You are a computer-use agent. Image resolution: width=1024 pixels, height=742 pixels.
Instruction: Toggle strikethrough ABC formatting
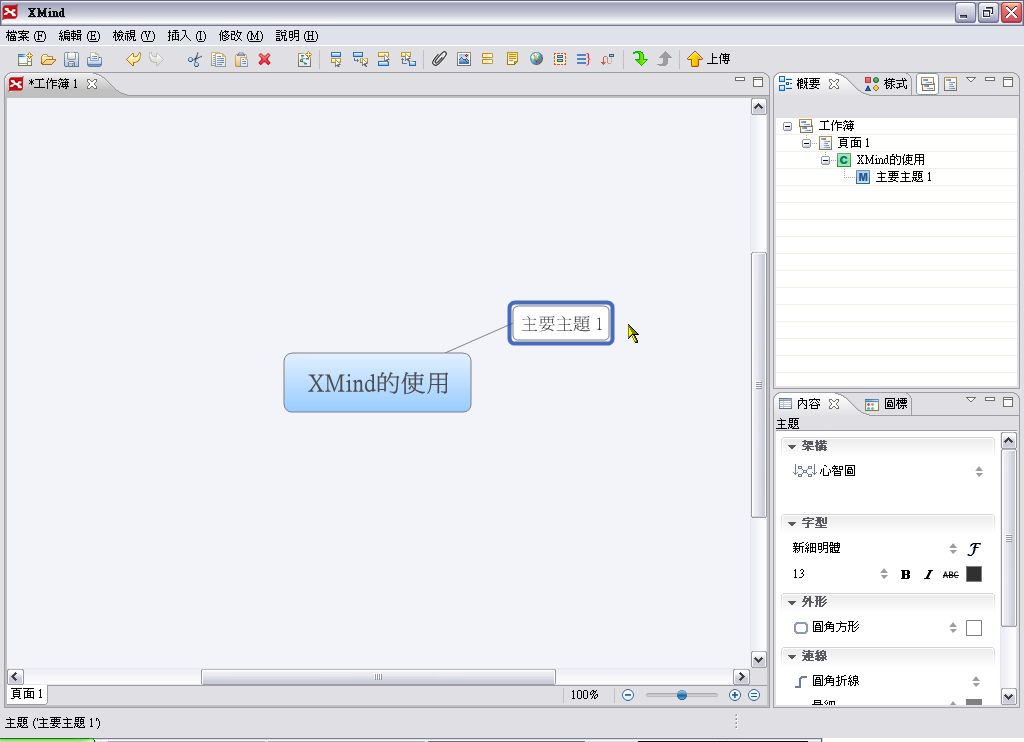tap(950, 574)
